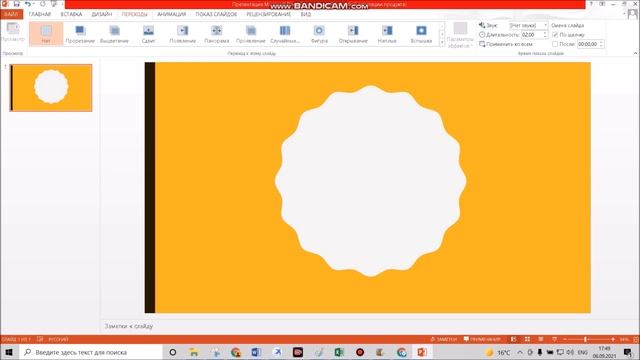Start slideshow from status bar icon
This screenshot has width=640, height=360.
tap(554, 339)
